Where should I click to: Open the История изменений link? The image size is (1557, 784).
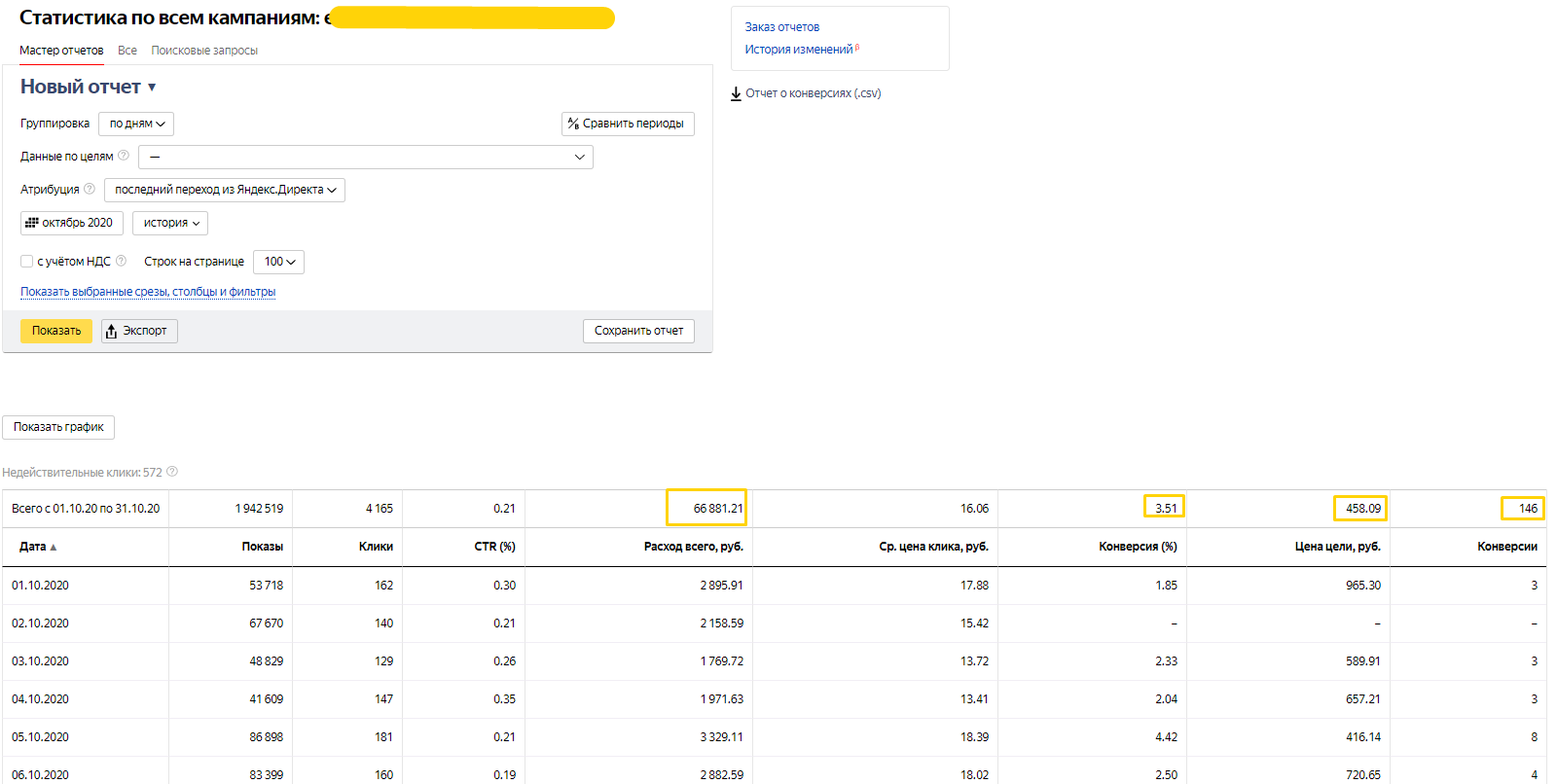pyautogui.click(x=798, y=50)
